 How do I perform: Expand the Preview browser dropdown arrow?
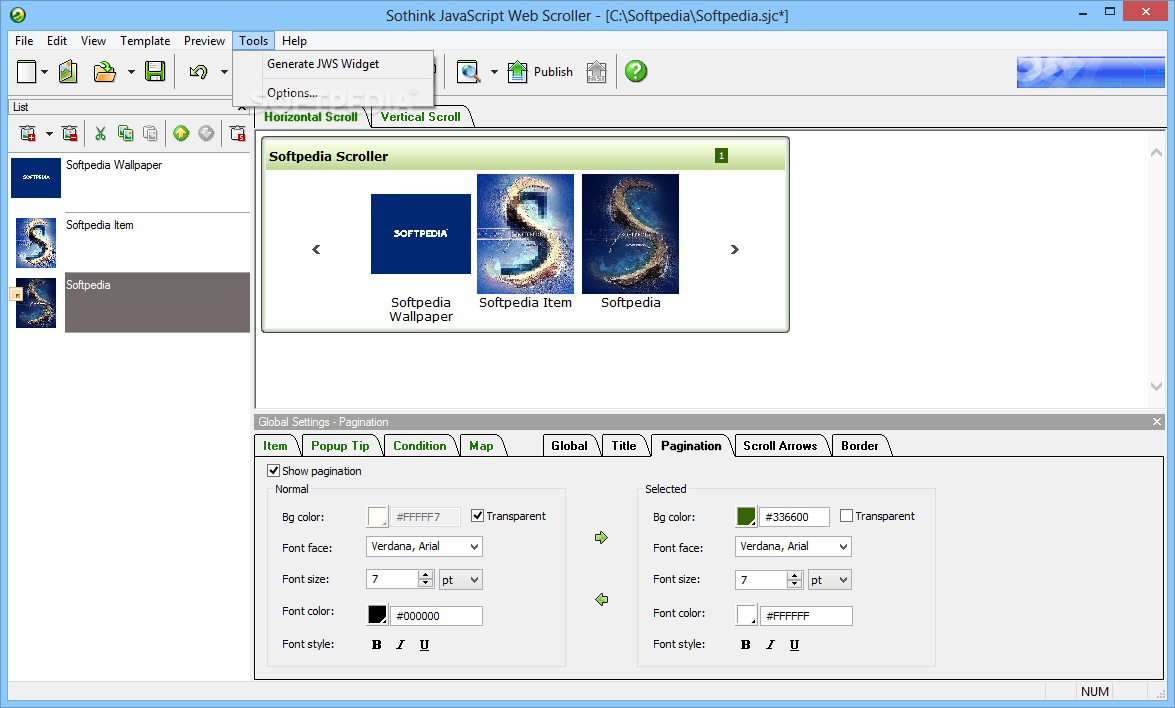[494, 72]
